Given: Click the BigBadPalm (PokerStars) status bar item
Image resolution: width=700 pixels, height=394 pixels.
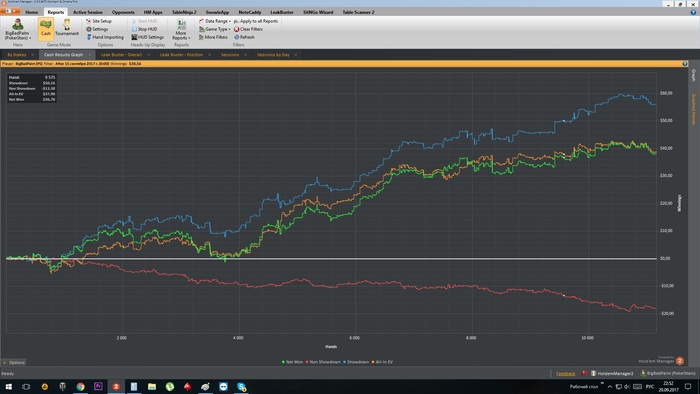Looking at the screenshot, I should click(668, 373).
